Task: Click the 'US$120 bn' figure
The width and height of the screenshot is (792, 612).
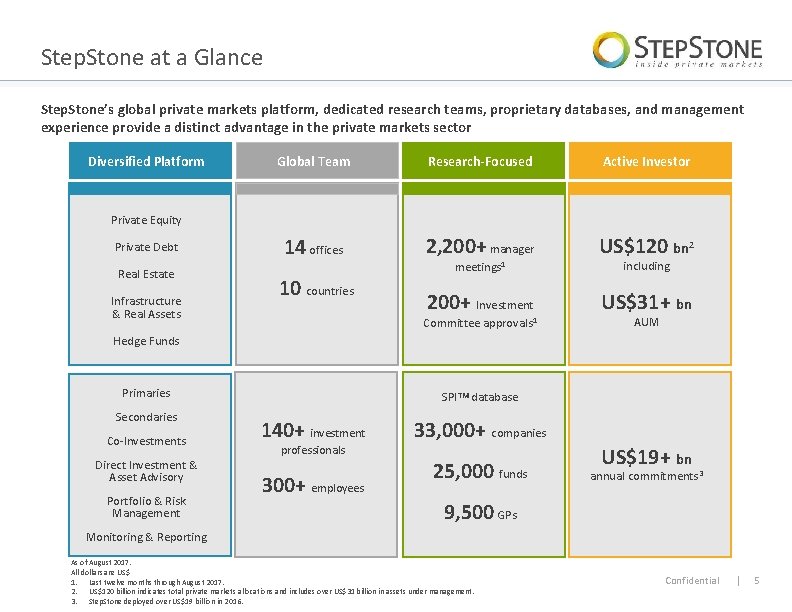Action: (647, 246)
